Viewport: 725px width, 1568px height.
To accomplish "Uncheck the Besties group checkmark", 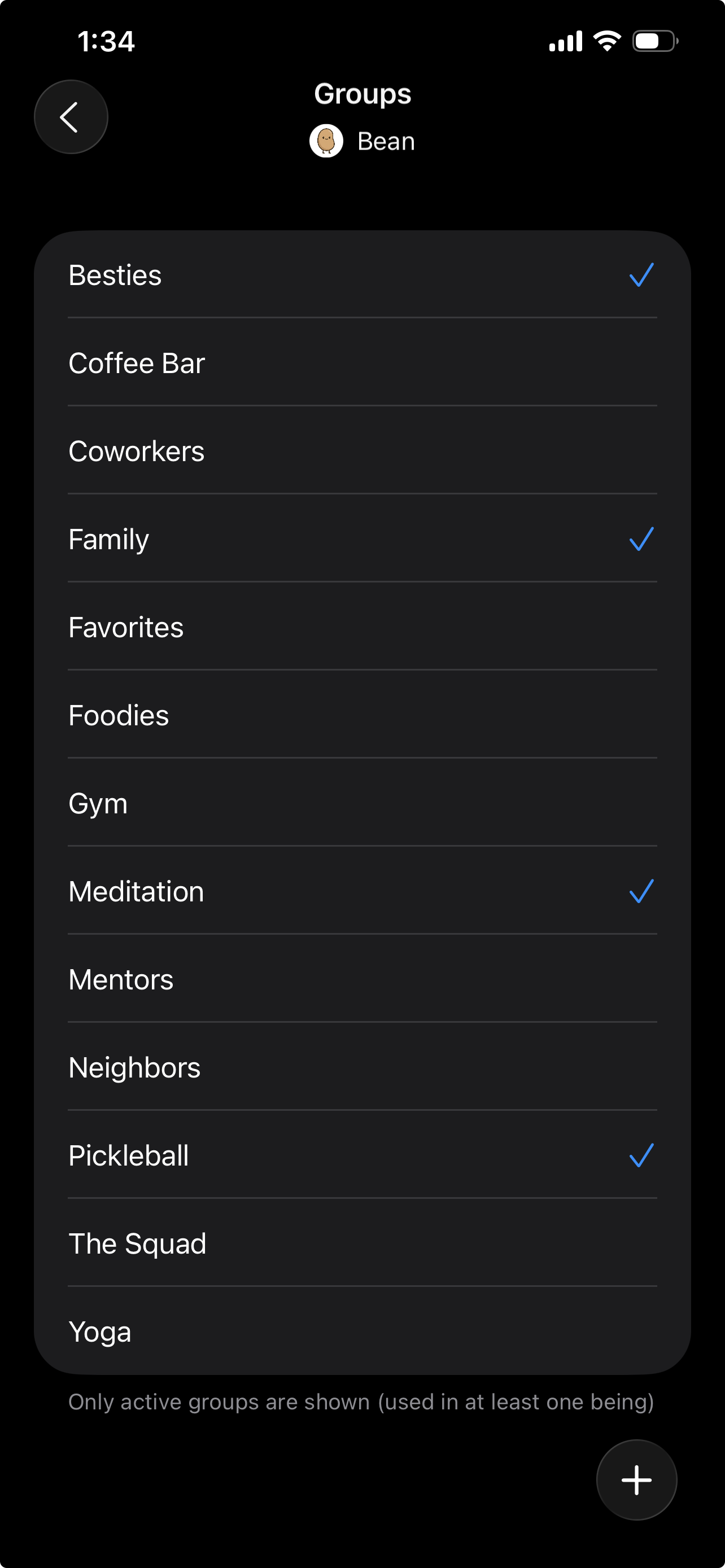I will (641, 275).
